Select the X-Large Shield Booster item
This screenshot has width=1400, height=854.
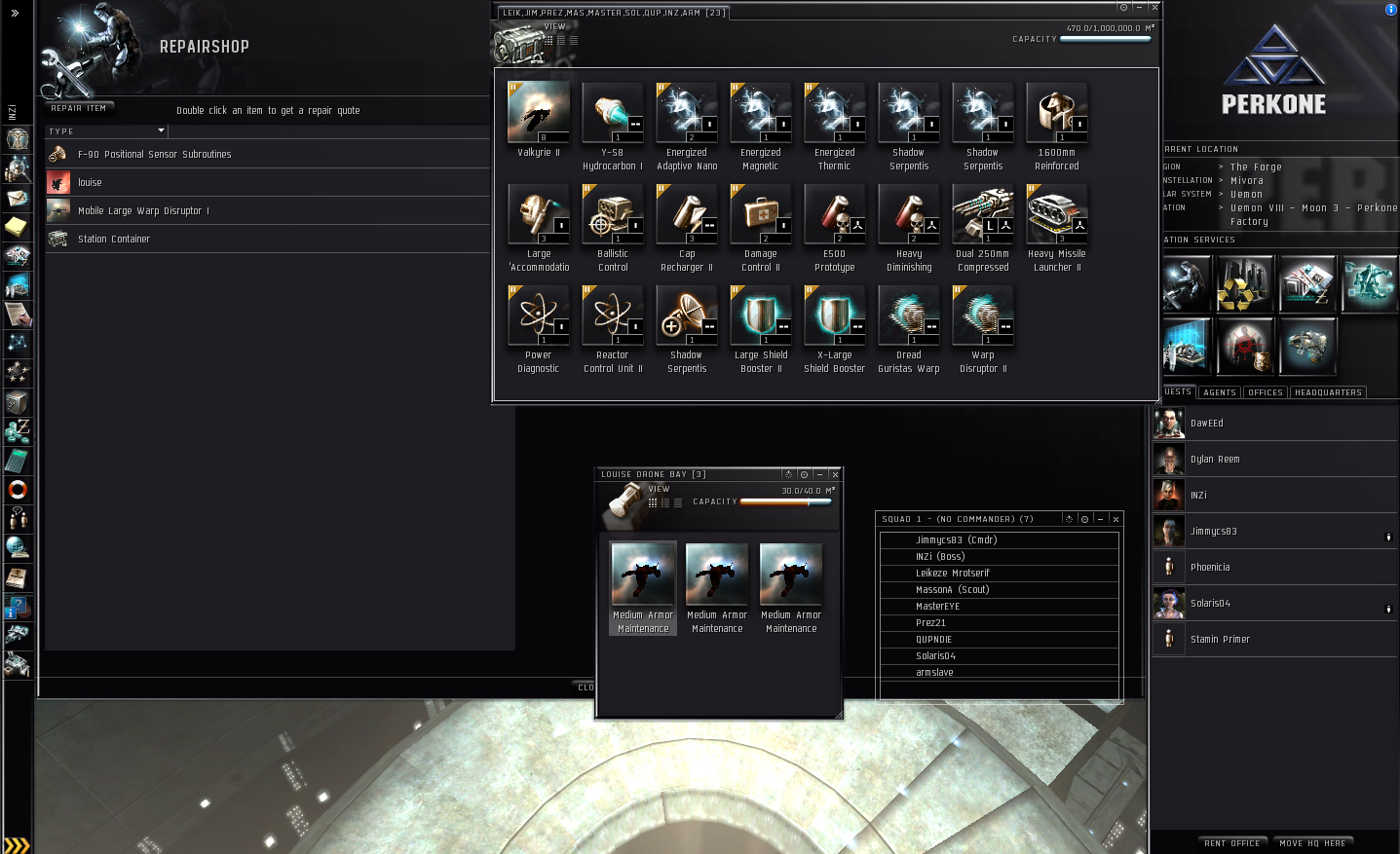coord(835,329)
